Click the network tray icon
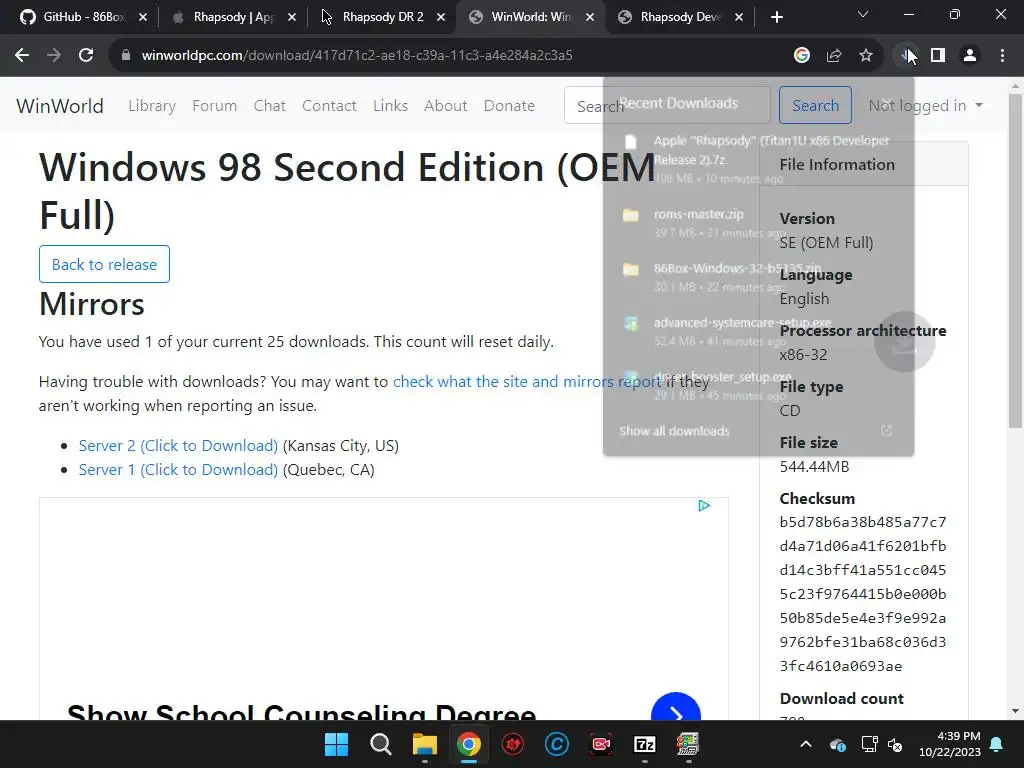The height and width of the screenshot is (768, 1024). (869, 744)
